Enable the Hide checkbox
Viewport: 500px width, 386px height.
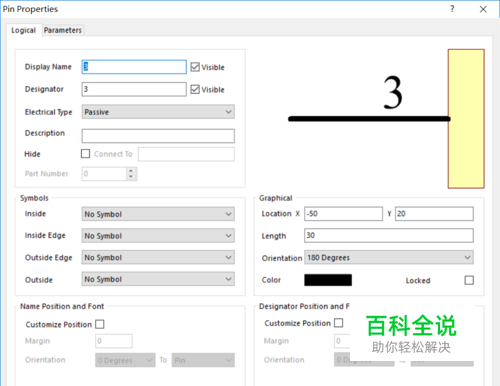pyautogui.click(x=86, y=154)
